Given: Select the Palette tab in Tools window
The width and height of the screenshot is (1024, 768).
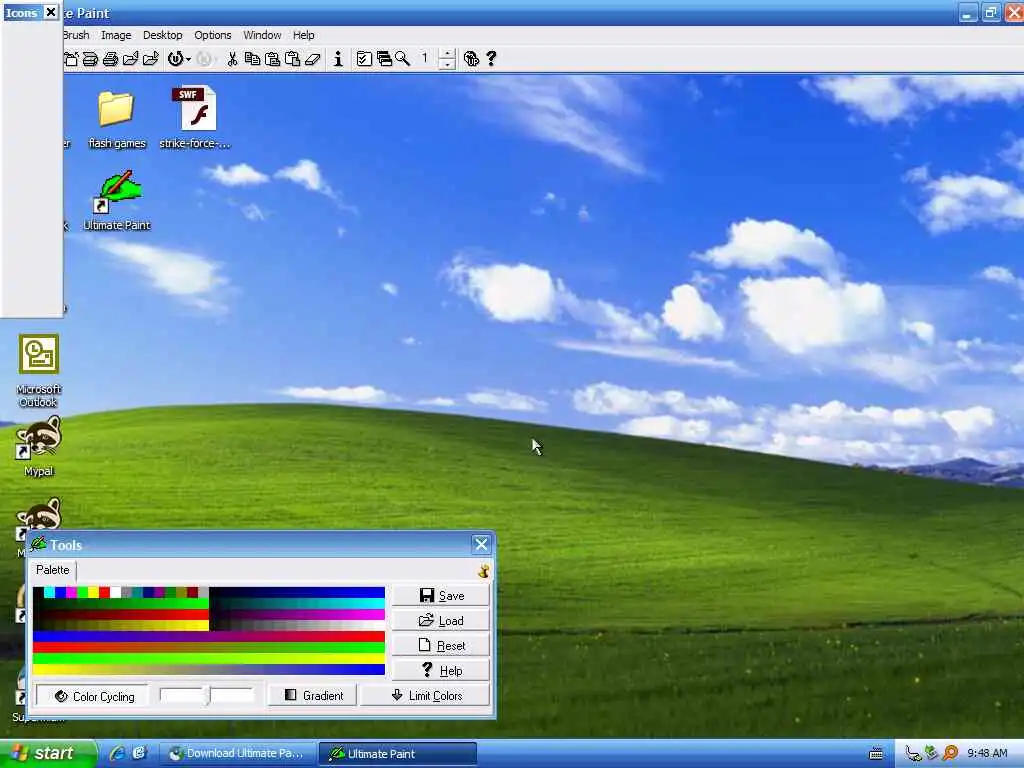Looking at the screenshot, I should (x=53, y=570).
